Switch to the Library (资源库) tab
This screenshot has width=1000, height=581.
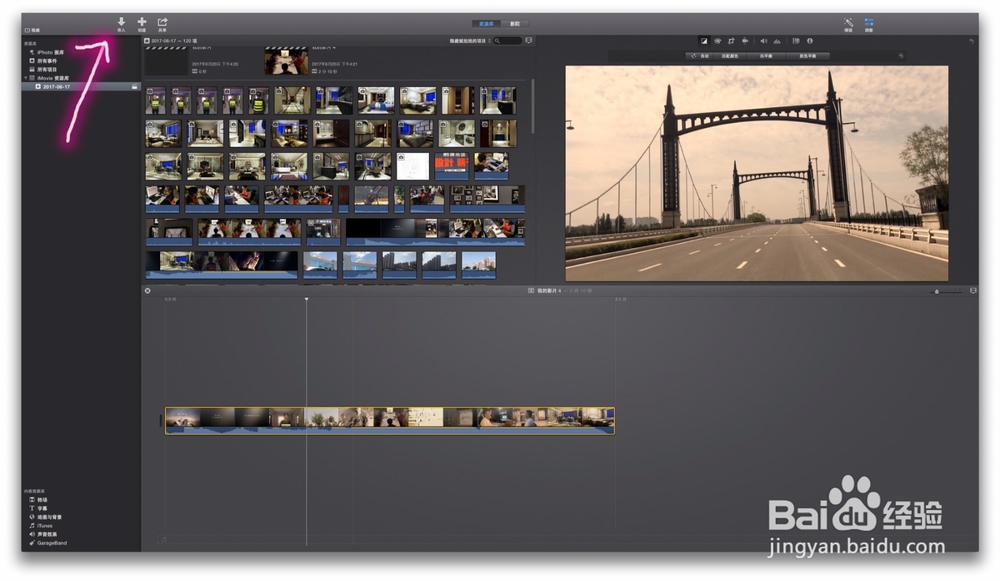(x=486, y=24)
